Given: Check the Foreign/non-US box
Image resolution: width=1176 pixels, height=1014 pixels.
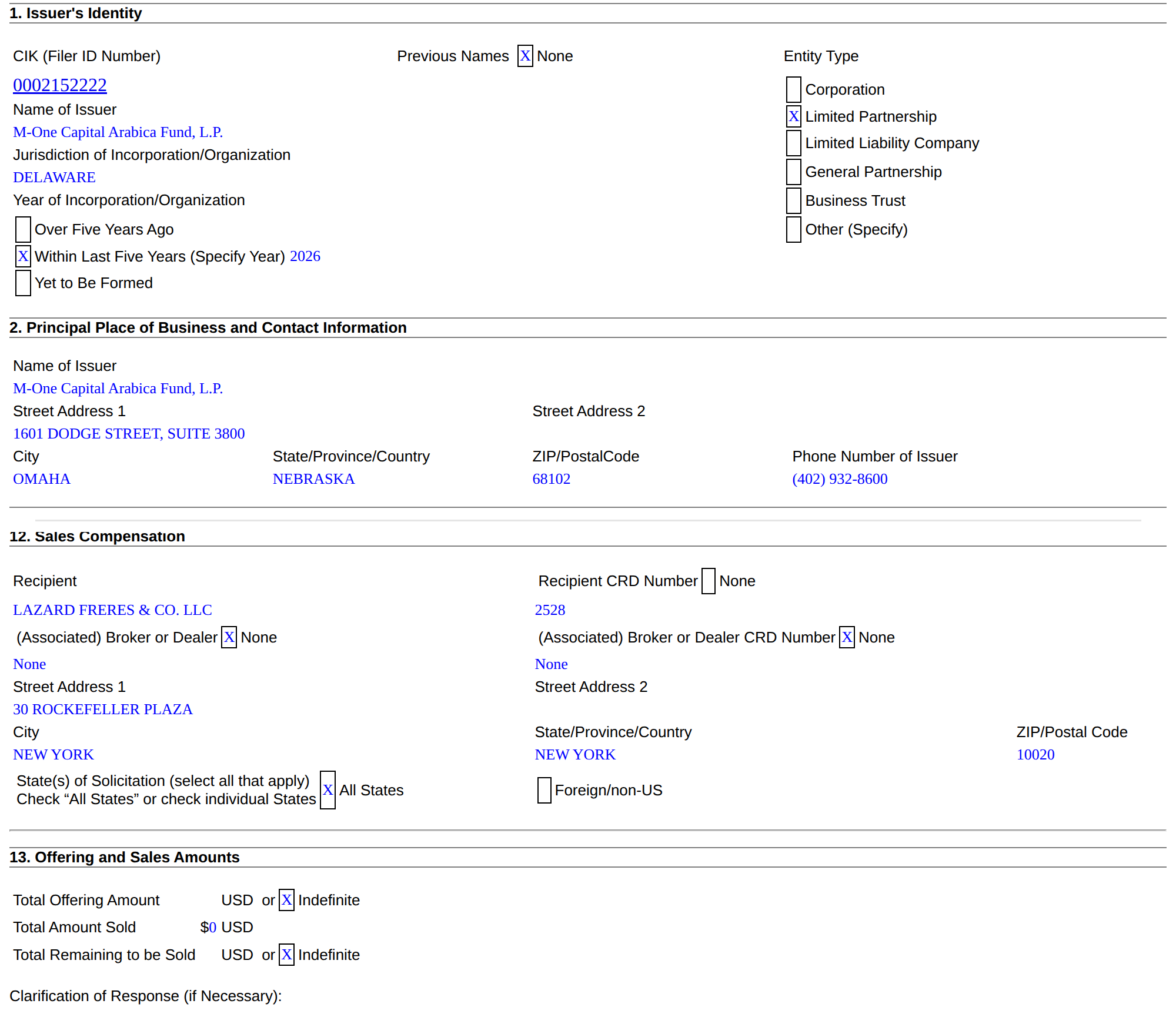Looking at the screenshot, I should click(x=544, y=790).
